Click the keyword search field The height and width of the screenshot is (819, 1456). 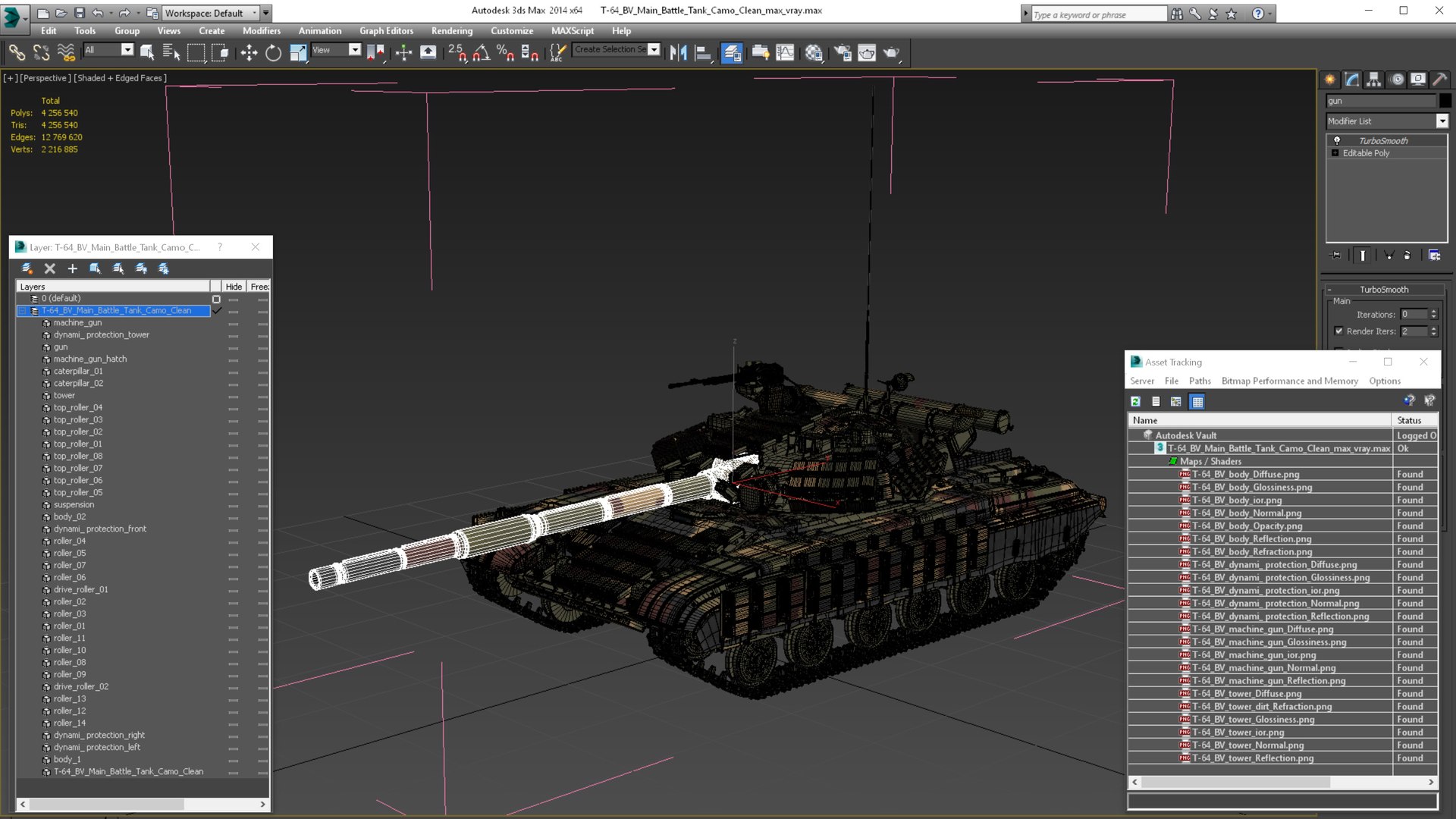1099,14
